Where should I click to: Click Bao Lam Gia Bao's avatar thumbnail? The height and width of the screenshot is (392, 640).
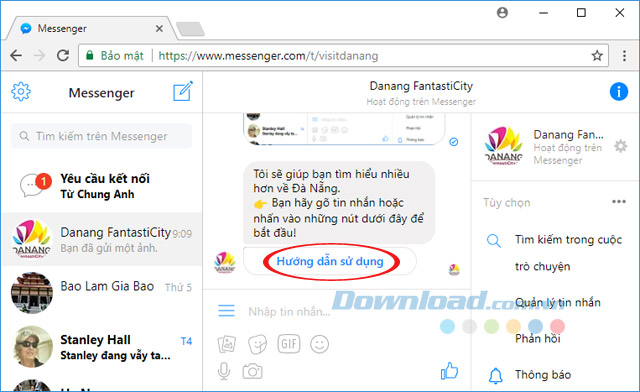point(32,293)
